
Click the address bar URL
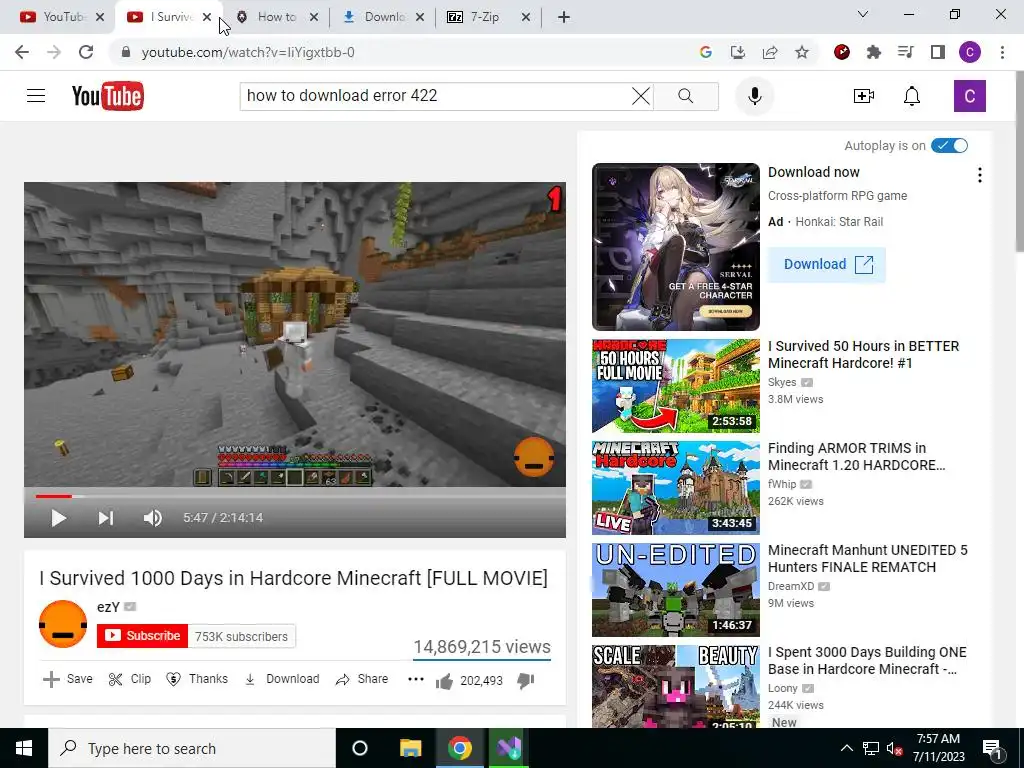[x=248, y=52]
